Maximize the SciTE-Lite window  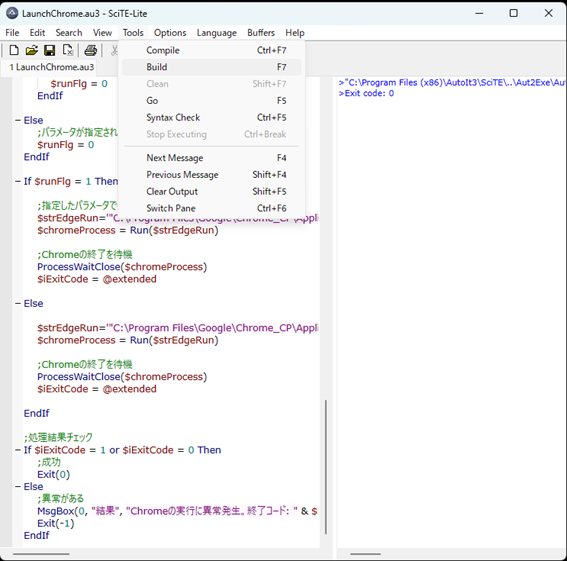(x=513, y=13)
